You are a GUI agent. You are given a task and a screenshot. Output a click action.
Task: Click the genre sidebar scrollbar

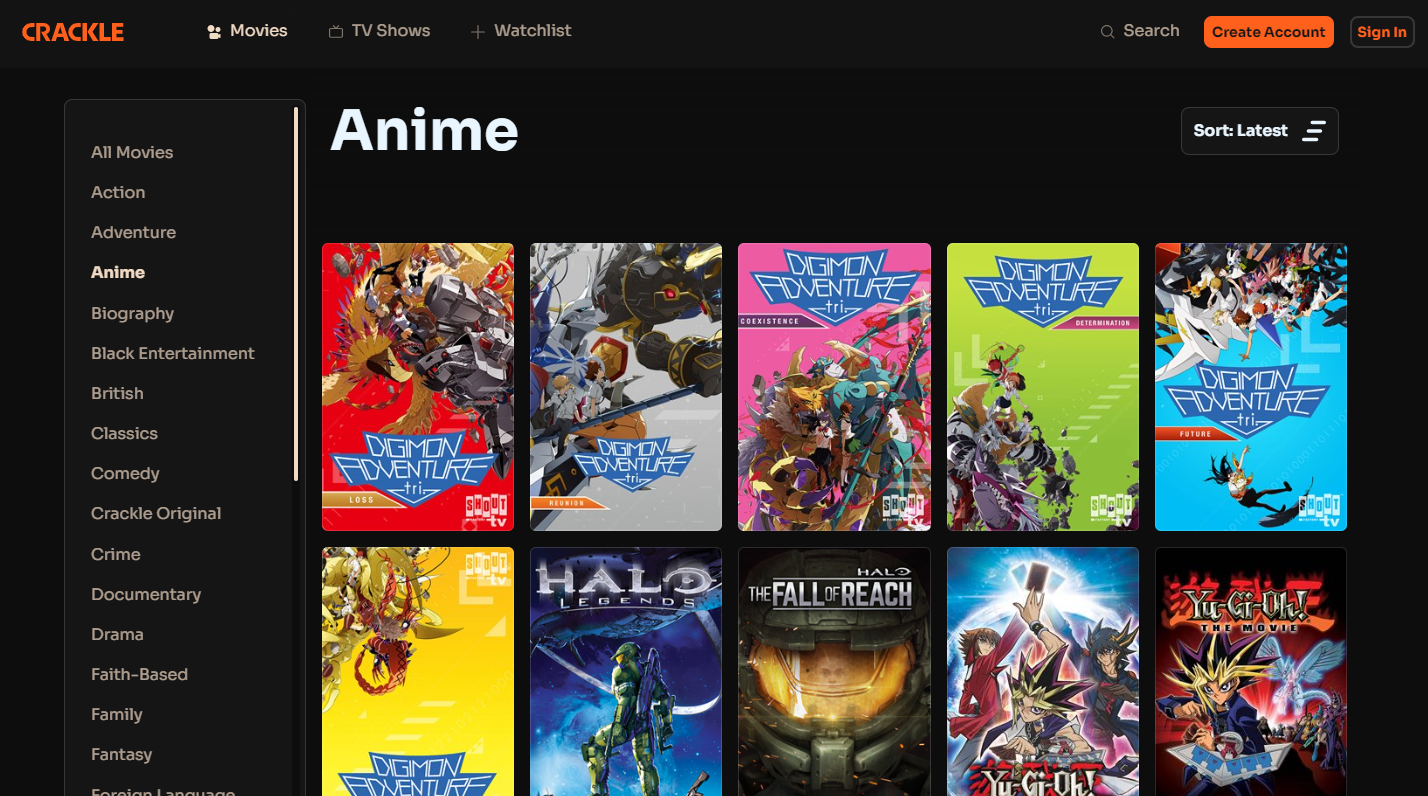tap(296, 295)
